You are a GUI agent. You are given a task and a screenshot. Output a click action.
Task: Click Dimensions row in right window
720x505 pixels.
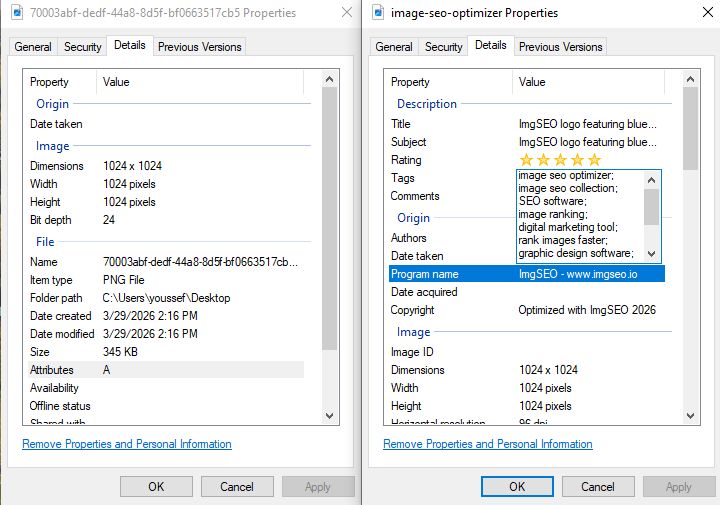(527, 370)
